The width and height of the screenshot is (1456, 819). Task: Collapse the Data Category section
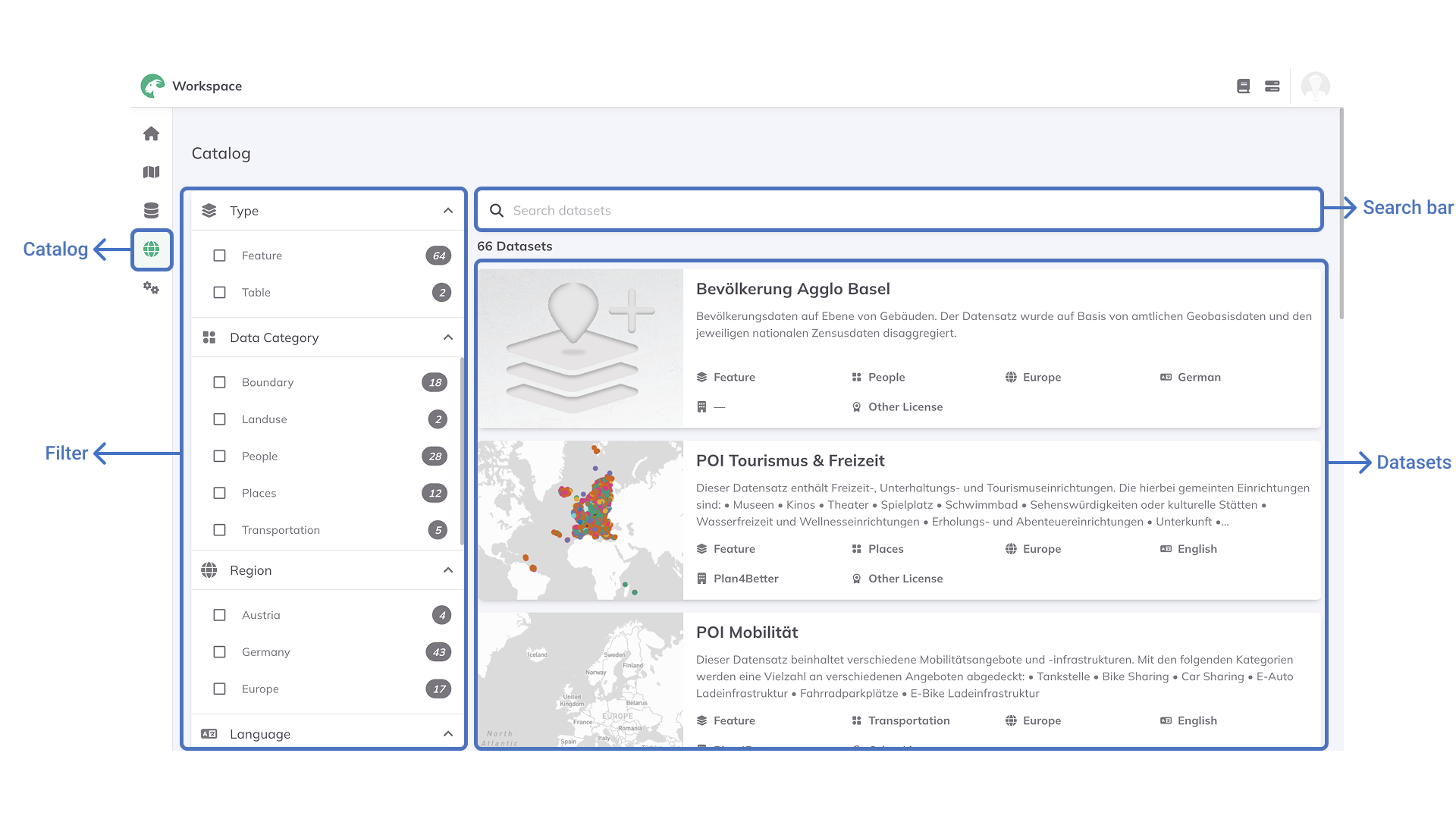447,337
